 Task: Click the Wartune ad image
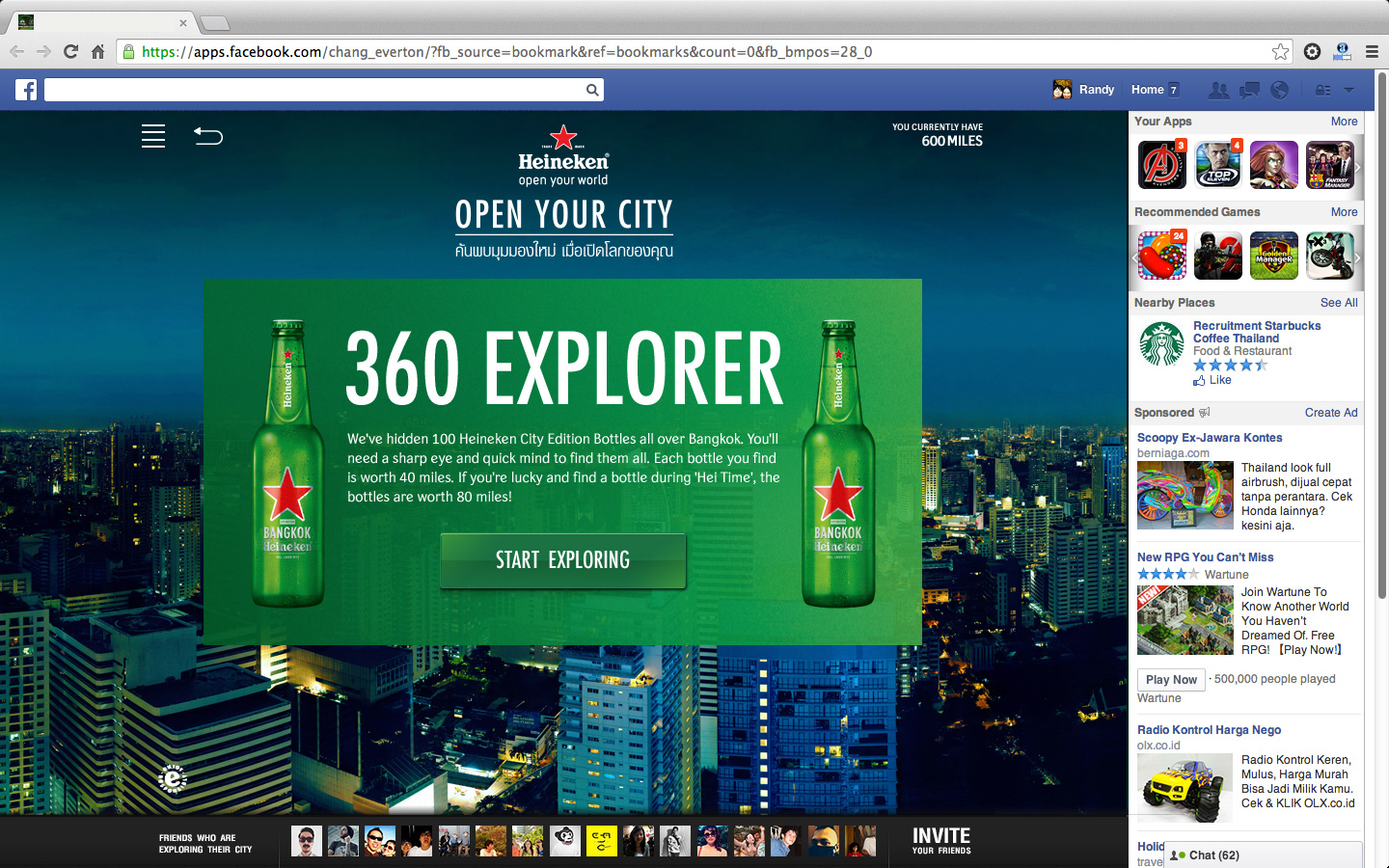[x=1185, y=620]
